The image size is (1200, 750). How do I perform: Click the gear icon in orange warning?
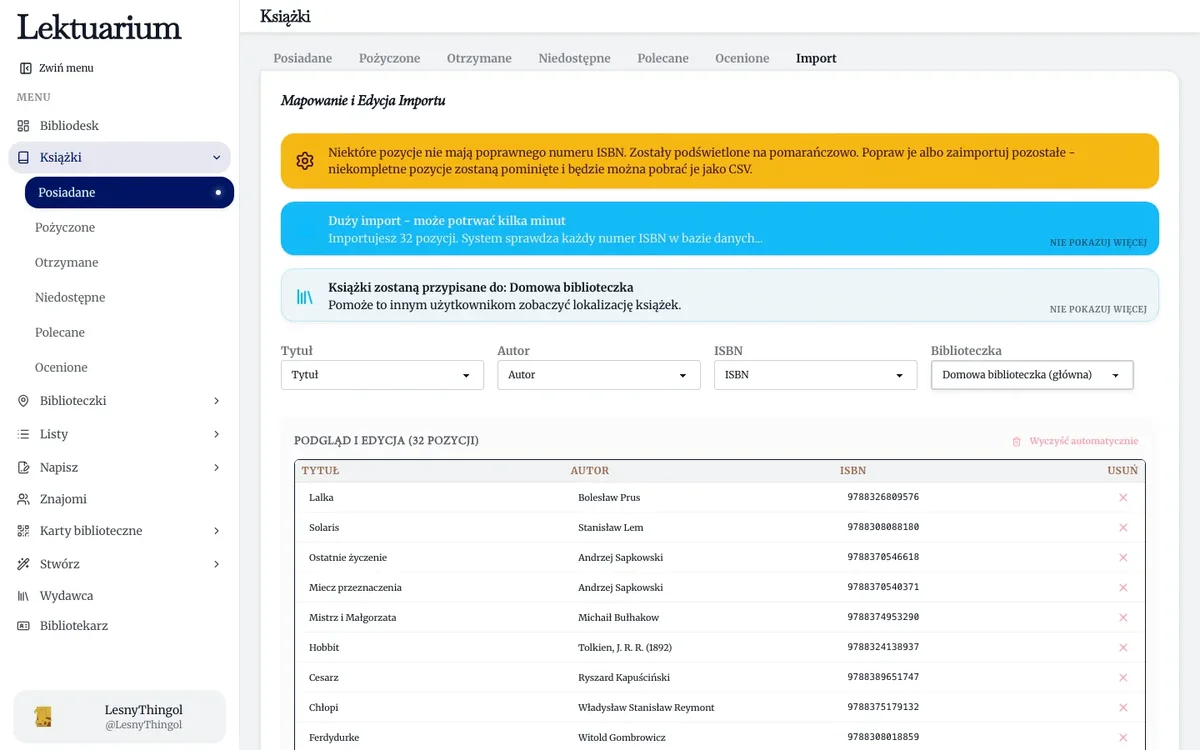(305, 161)
